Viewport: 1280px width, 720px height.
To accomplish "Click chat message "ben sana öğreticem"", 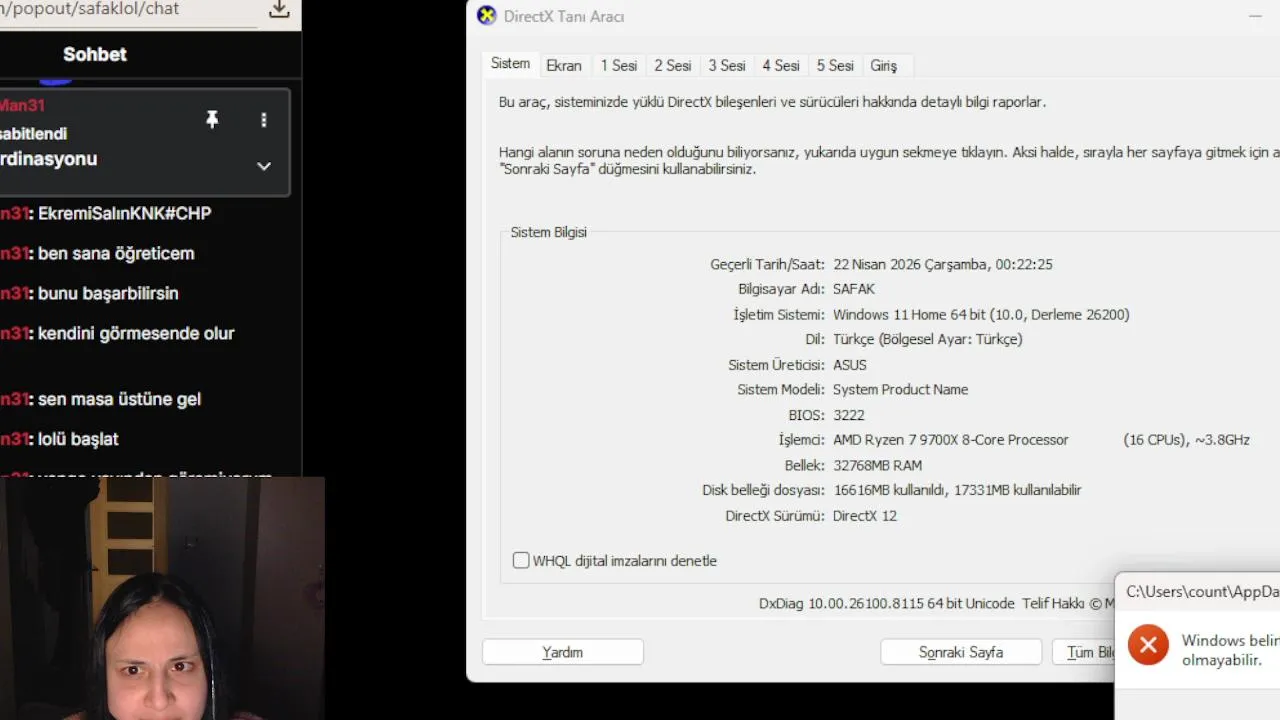I will click(x=116, y=253).
